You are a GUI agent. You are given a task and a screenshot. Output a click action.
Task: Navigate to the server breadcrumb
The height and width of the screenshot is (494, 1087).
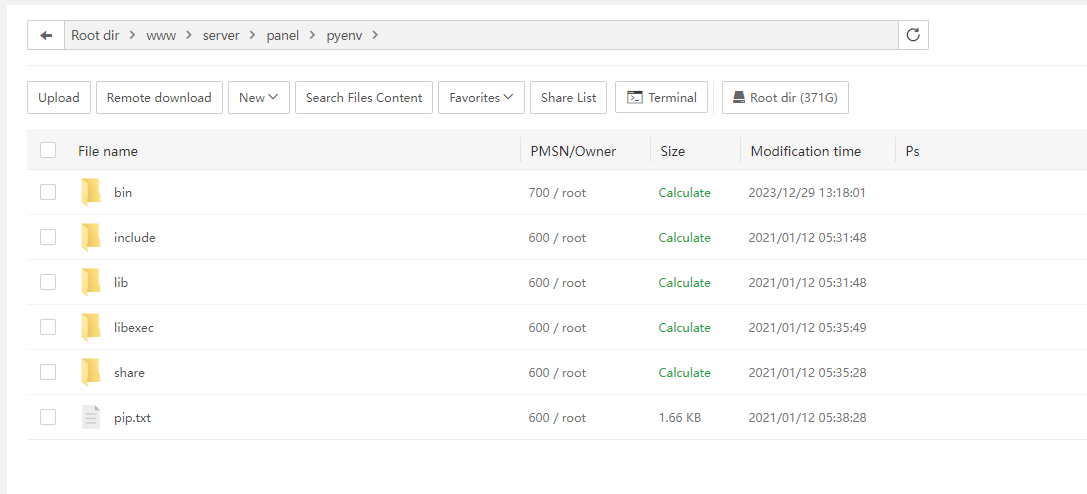(x=221, y=35)
